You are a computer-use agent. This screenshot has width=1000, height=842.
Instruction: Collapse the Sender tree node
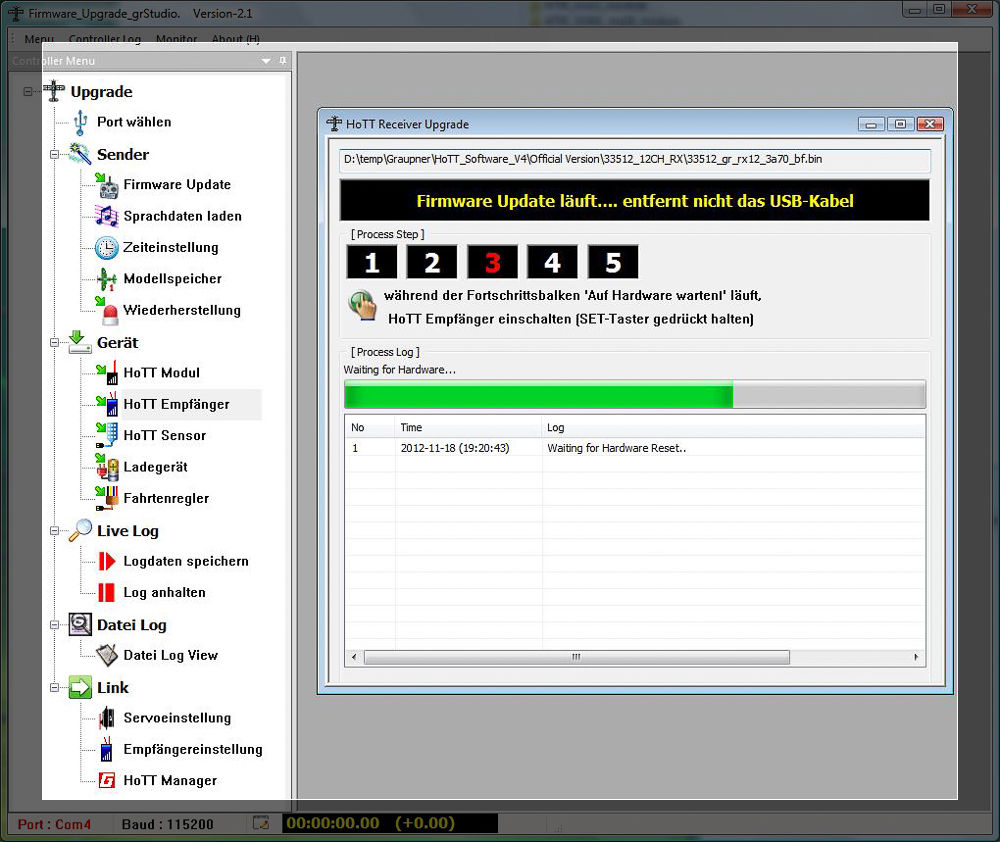(x=55, y=155)
